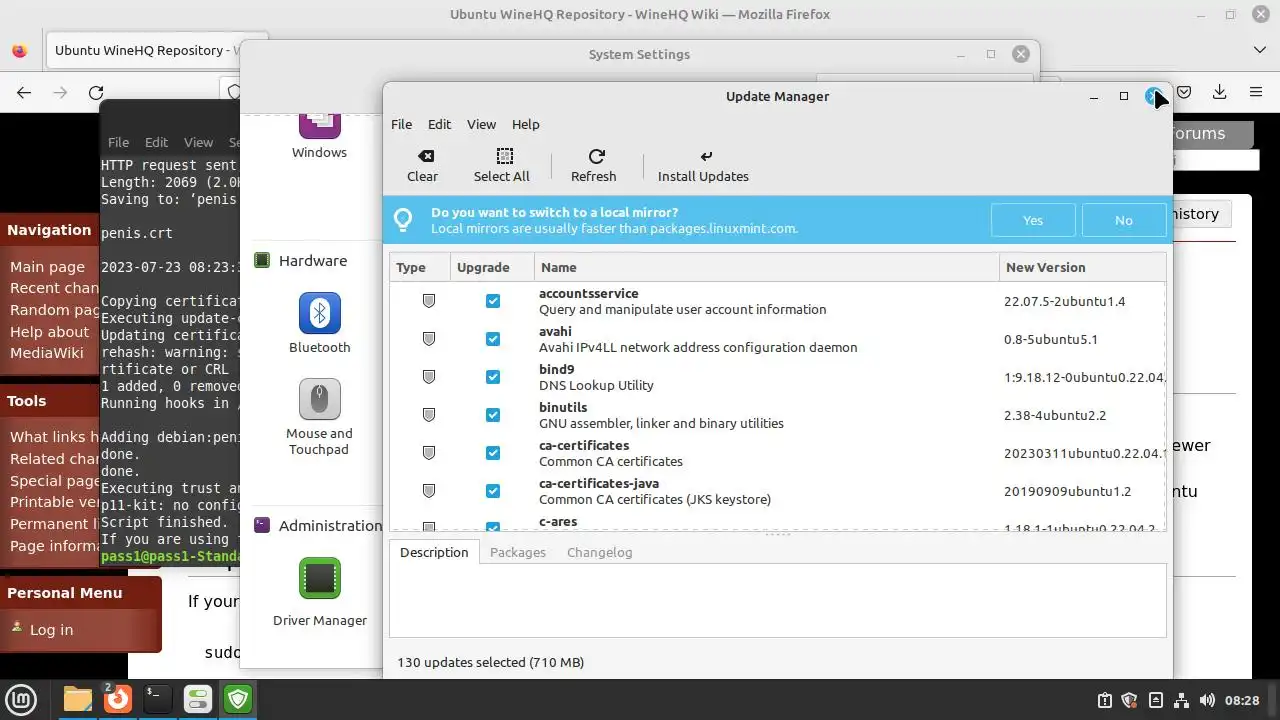
Task: Open the Help about MediaWiki link
Action: pyautogui.click(x=50, y=342)
